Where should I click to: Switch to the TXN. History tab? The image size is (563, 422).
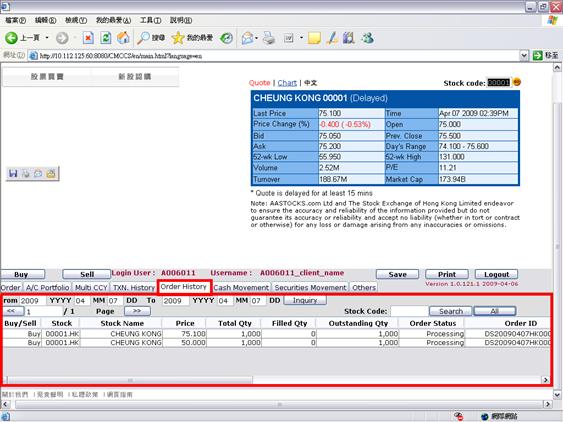(134, 288)
